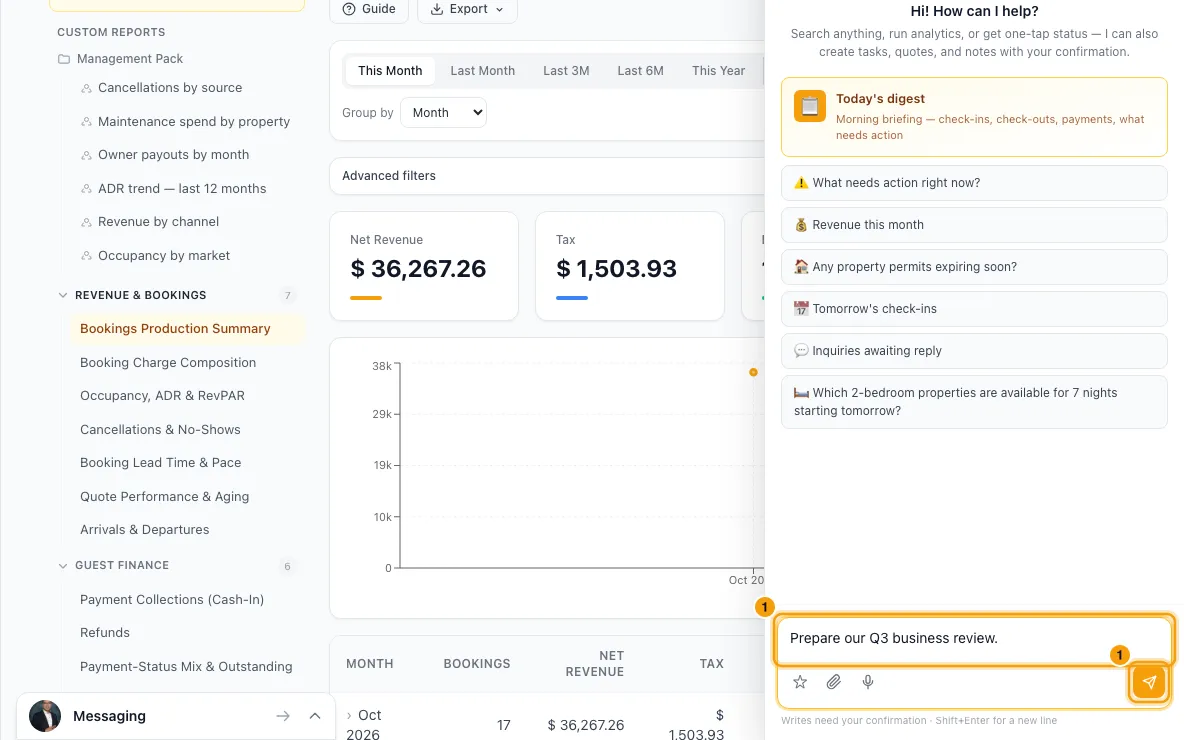Expand the Messaging panel with the chevron
Screen dimensions: 1184x740
click(315, 716)
